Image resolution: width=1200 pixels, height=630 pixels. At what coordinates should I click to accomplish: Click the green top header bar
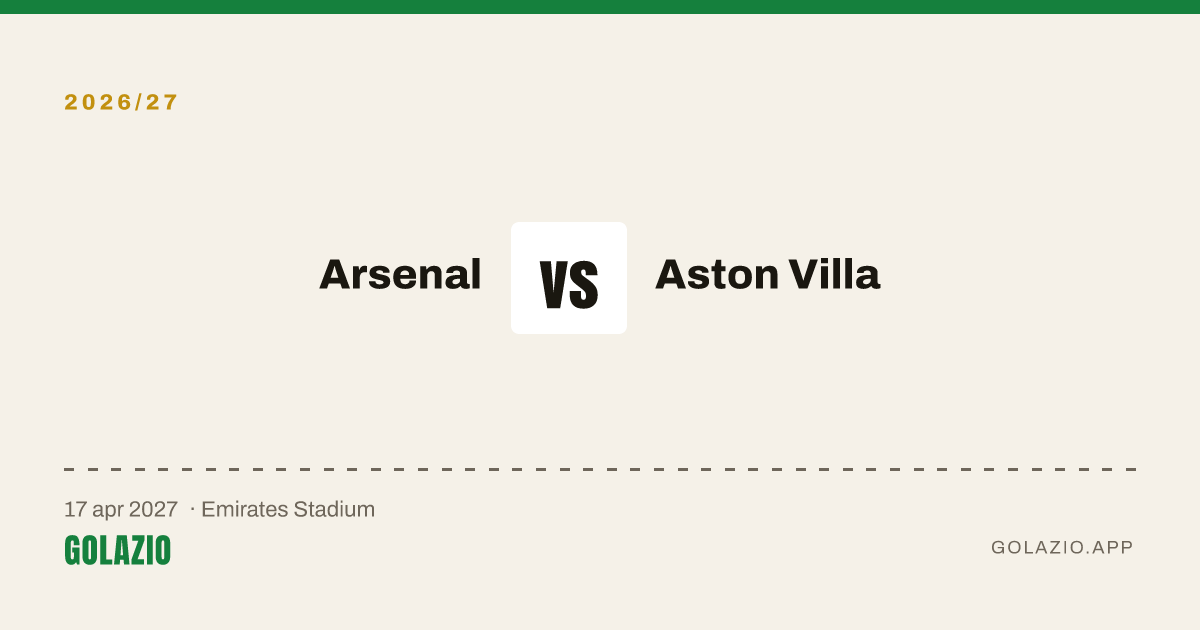(x=600, y=7)
